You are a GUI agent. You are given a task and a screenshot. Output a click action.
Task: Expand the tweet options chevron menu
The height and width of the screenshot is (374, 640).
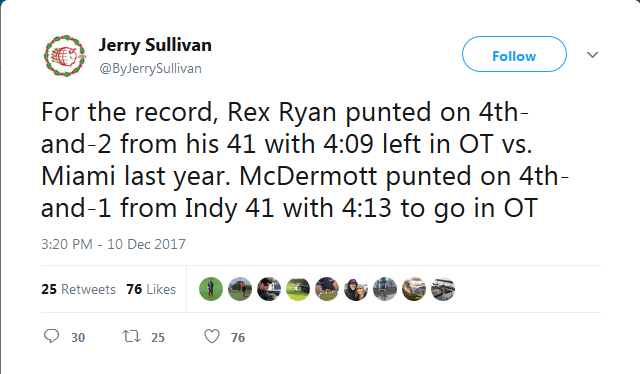tap(592, 55)
